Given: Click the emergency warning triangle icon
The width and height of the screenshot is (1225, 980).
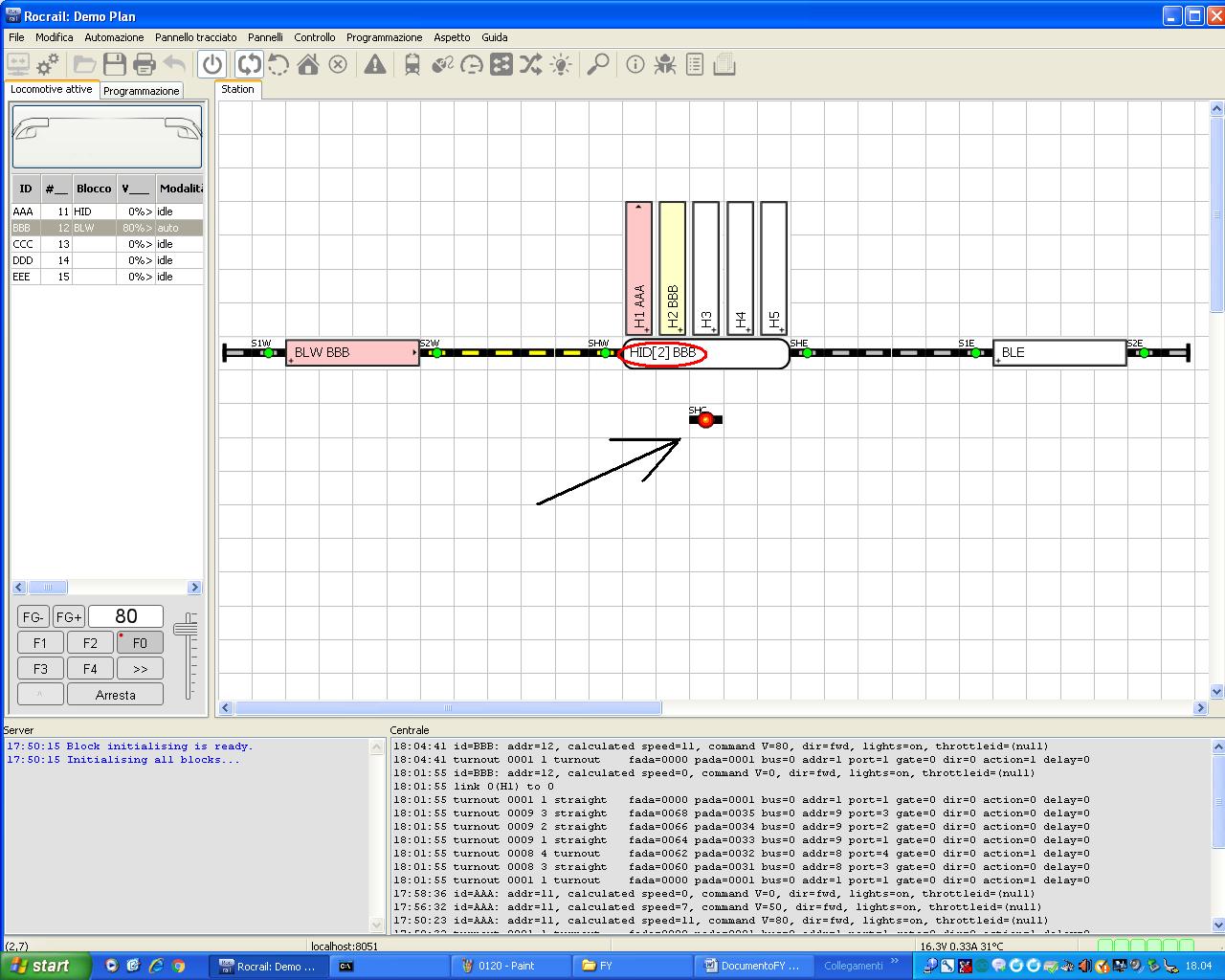Looking at the screenshot, I should pos(375,64).
